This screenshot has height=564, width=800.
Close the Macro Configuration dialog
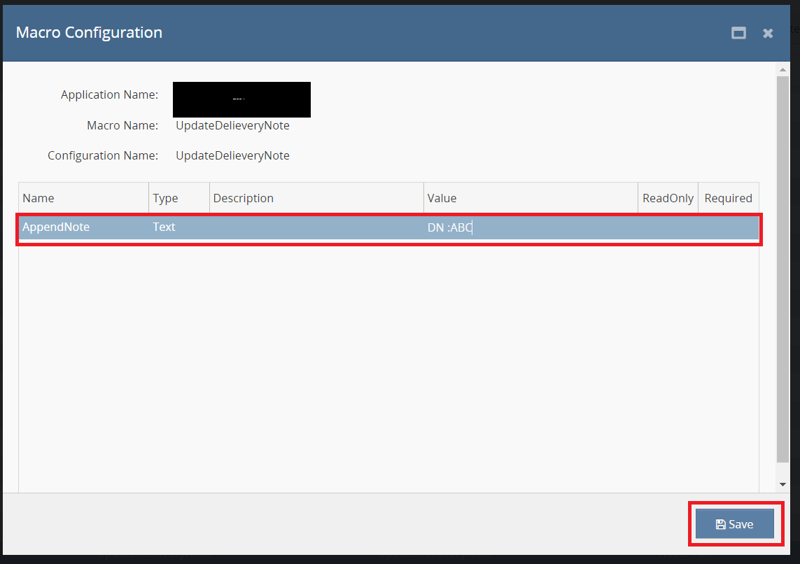[768, 33]
